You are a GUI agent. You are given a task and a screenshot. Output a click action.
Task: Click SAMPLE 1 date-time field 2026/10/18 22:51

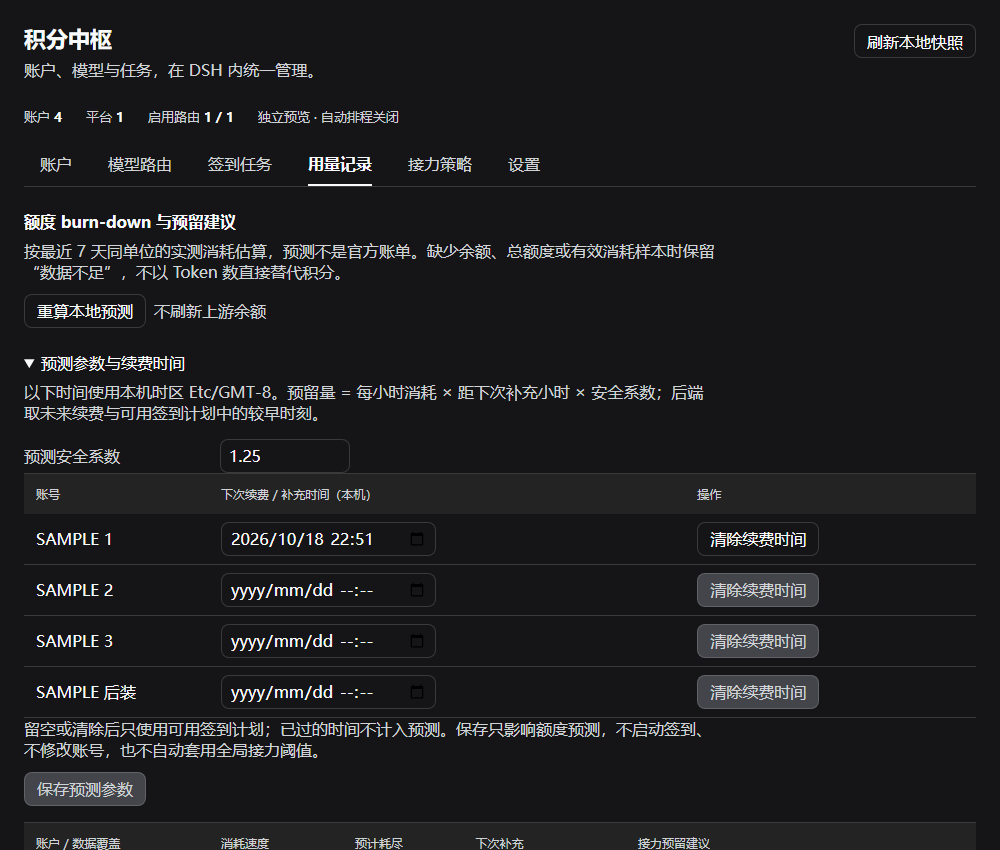pos(328,539)
